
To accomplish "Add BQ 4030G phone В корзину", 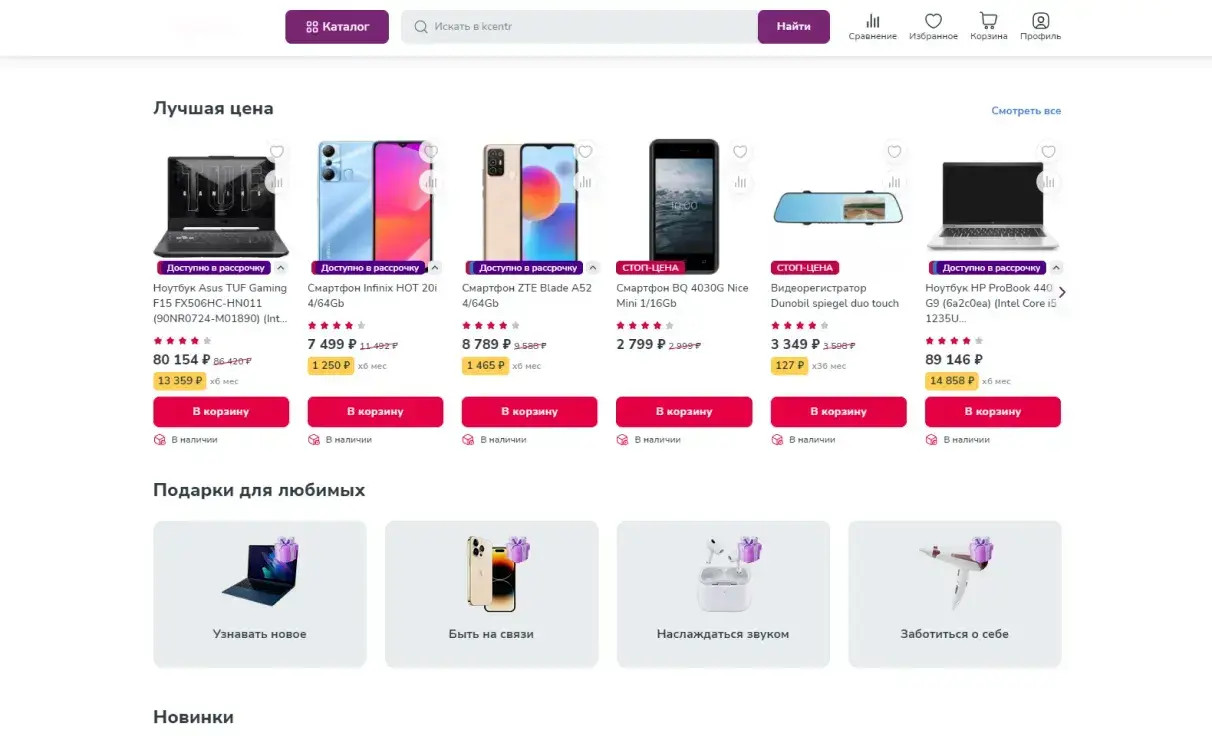I will click(684, 412).
